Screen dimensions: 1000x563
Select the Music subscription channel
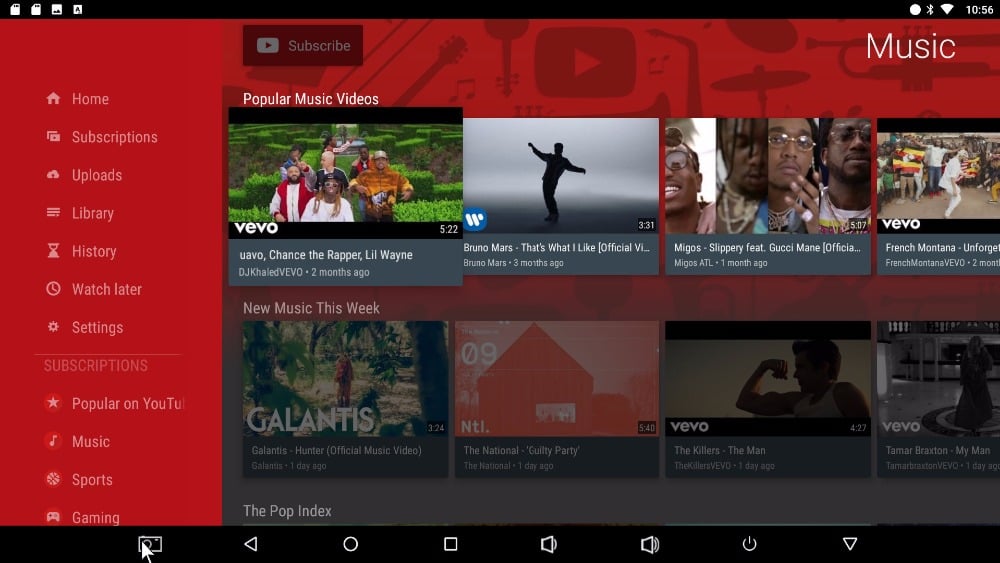point(77,441)
